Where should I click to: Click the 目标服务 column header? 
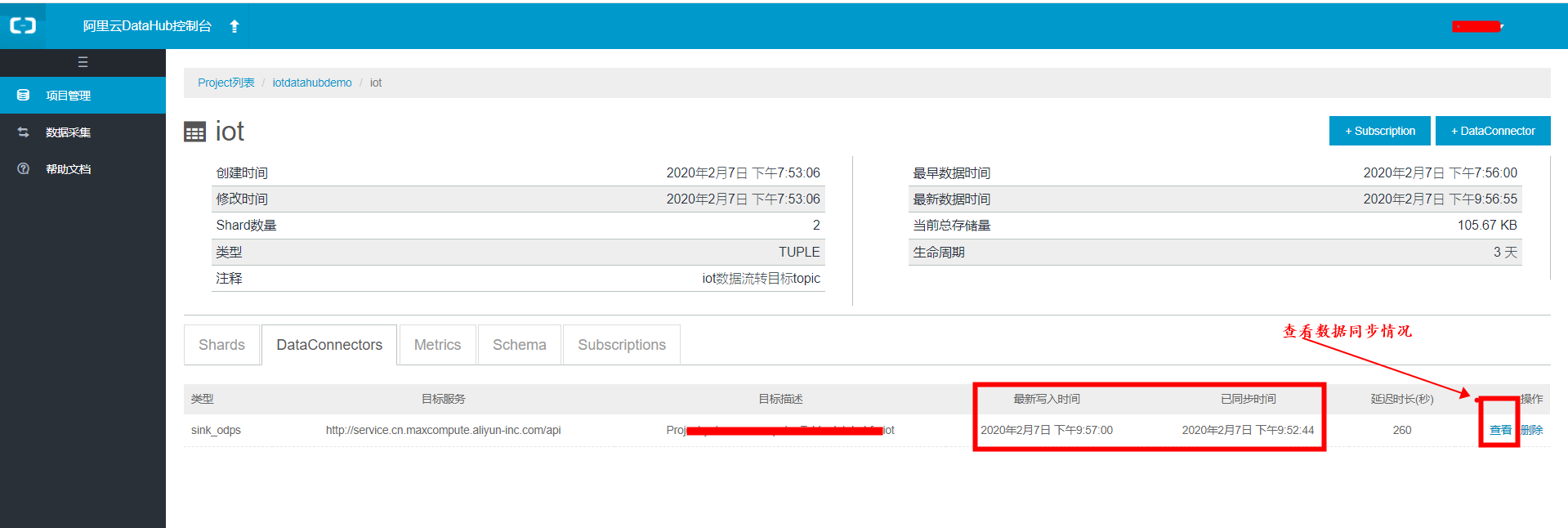point(443,399)
